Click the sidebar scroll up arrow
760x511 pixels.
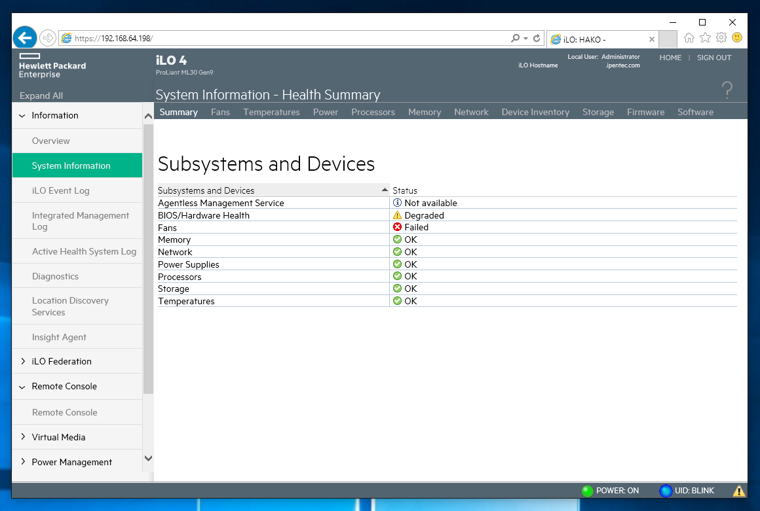point(148,116)
